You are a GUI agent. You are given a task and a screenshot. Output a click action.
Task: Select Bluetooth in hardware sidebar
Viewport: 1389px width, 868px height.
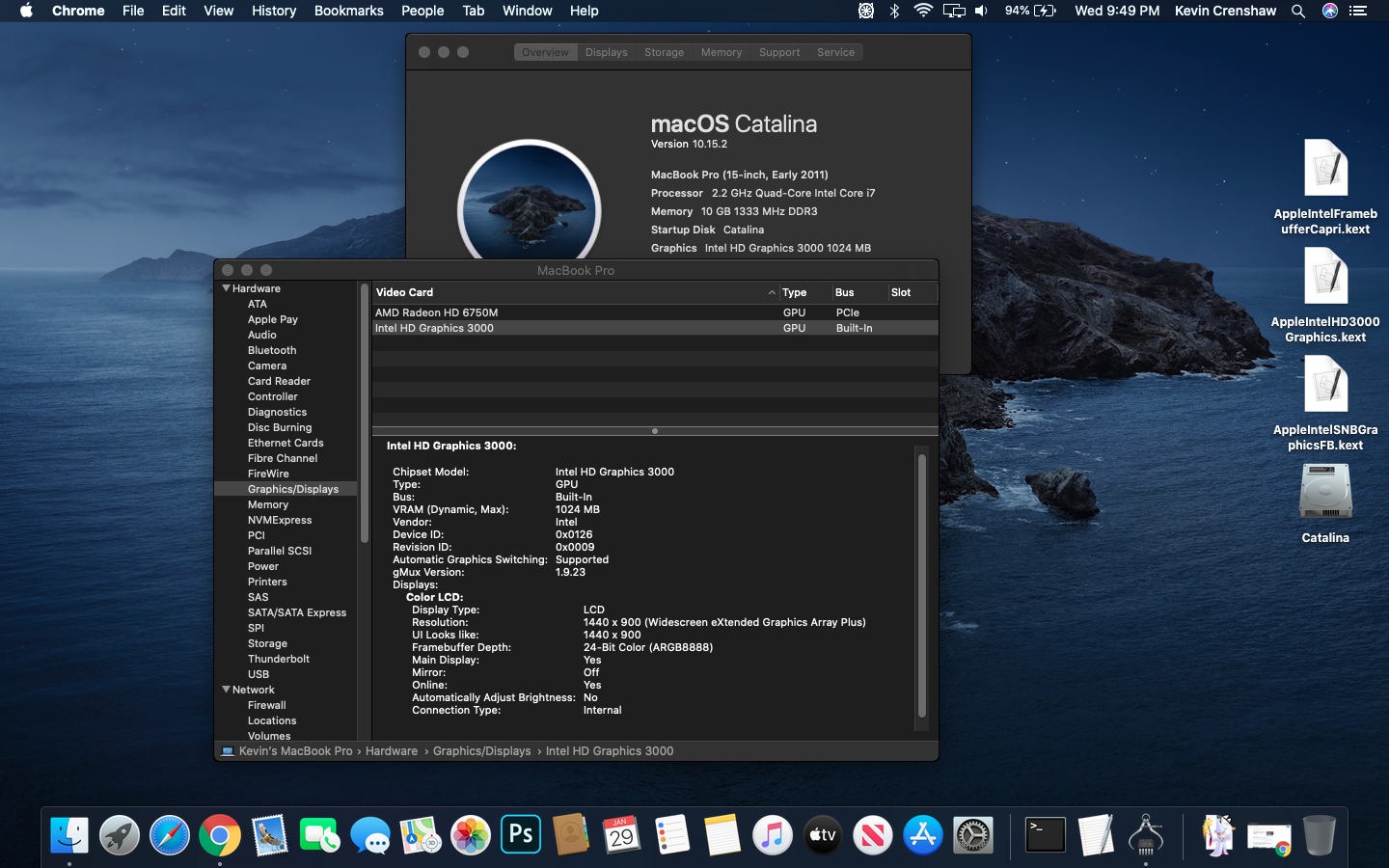pos(272,350)
